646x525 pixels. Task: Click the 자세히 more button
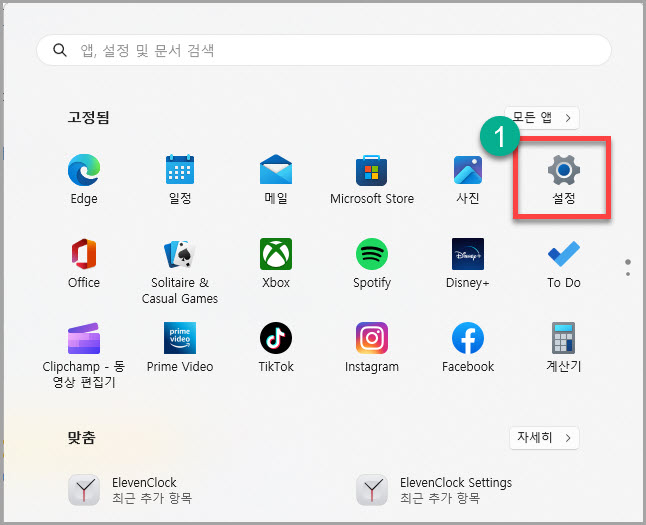click(544, 438)
